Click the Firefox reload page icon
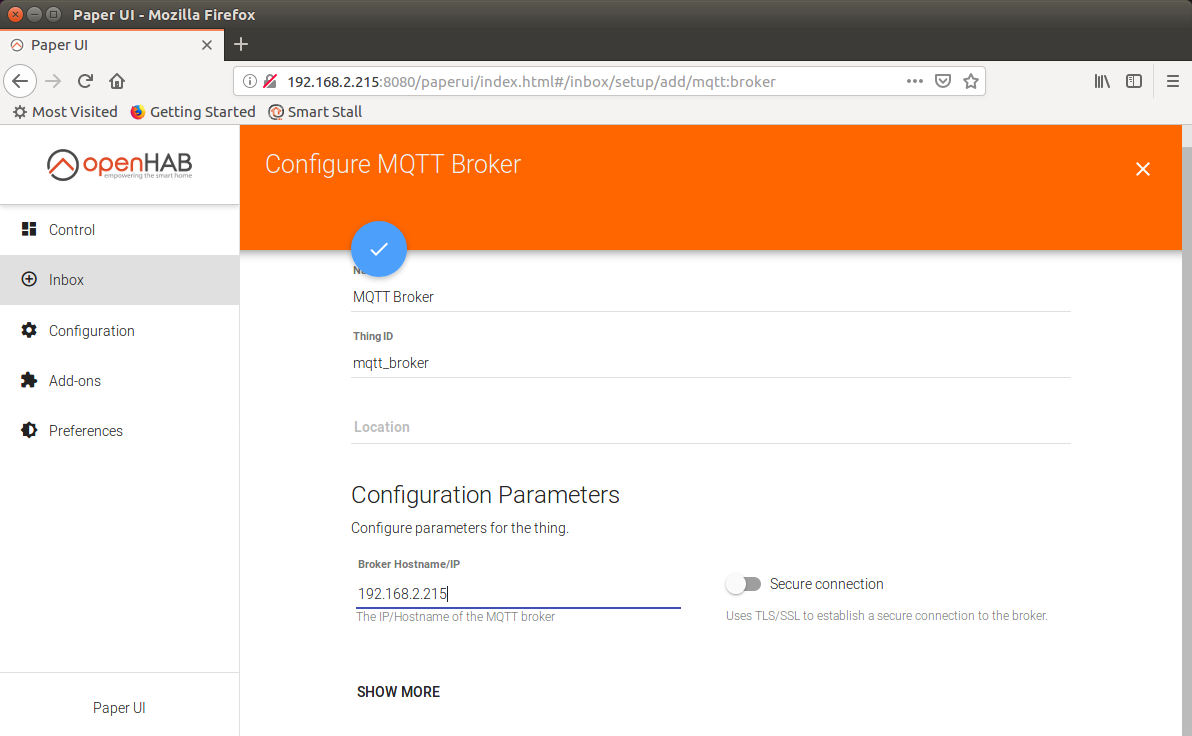 pyautogui.click(x=86, y=81)
